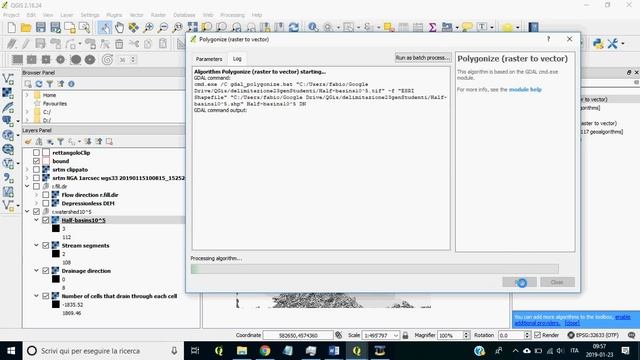Click the Delete Selected trash icon
The image size is (640, 360).
coord(119,43)
